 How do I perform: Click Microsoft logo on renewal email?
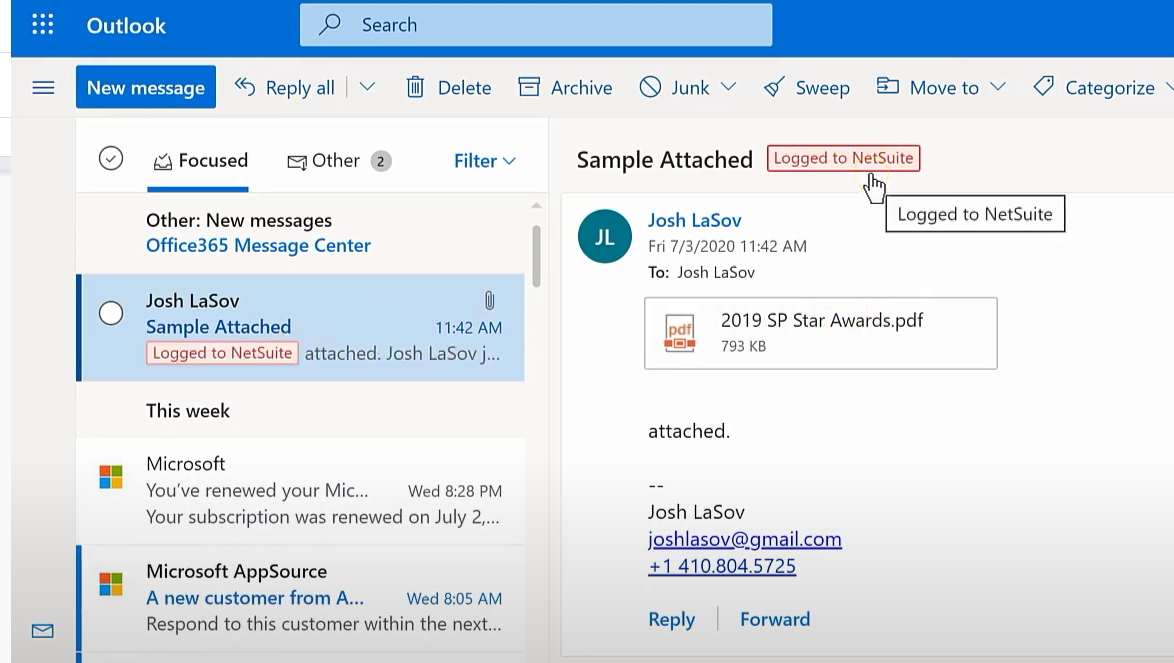pyautogui.click(x=111, y=477)
